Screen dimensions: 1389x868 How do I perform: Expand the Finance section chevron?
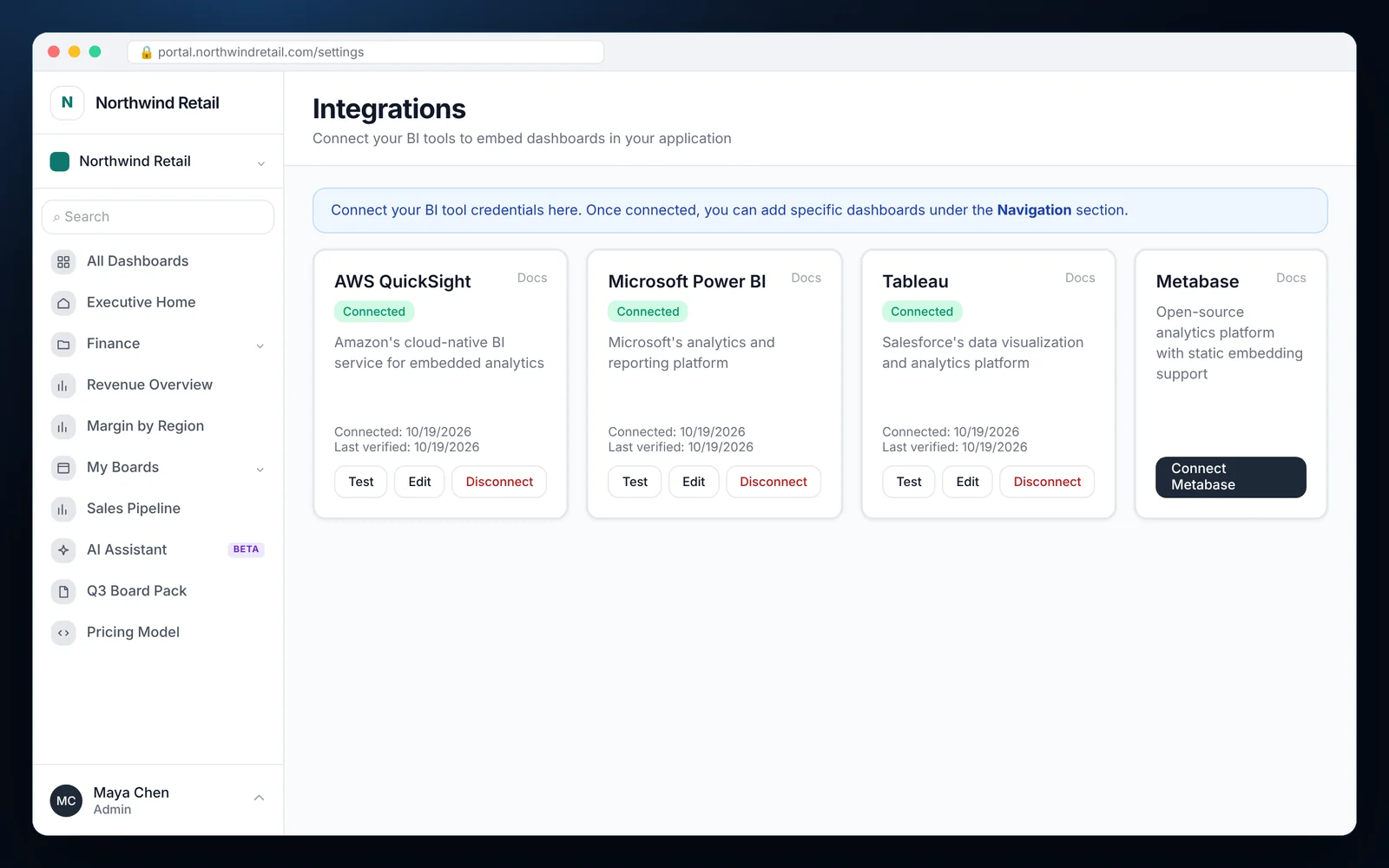[260, 345]
